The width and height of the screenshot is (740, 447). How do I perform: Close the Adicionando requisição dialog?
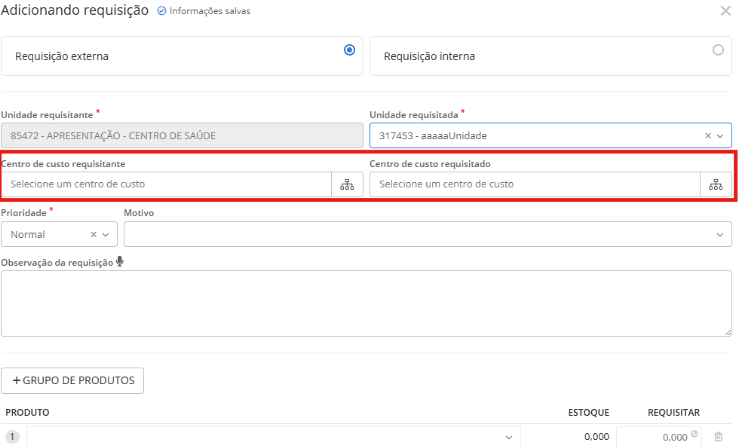point(725,11)
